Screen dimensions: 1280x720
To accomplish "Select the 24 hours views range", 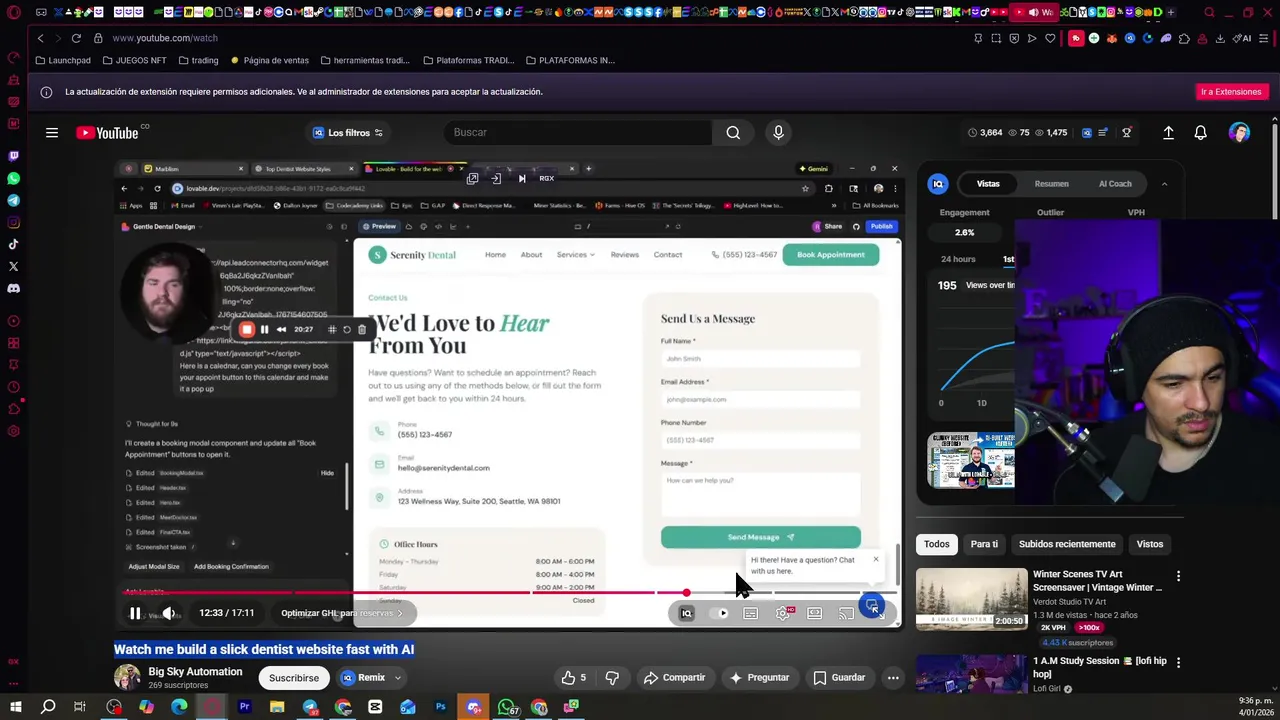I will [958, 259].
